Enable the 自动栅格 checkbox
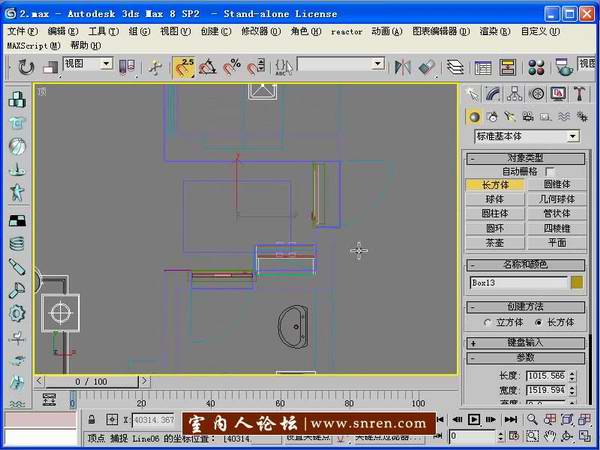600x450 pixels. 549,171
